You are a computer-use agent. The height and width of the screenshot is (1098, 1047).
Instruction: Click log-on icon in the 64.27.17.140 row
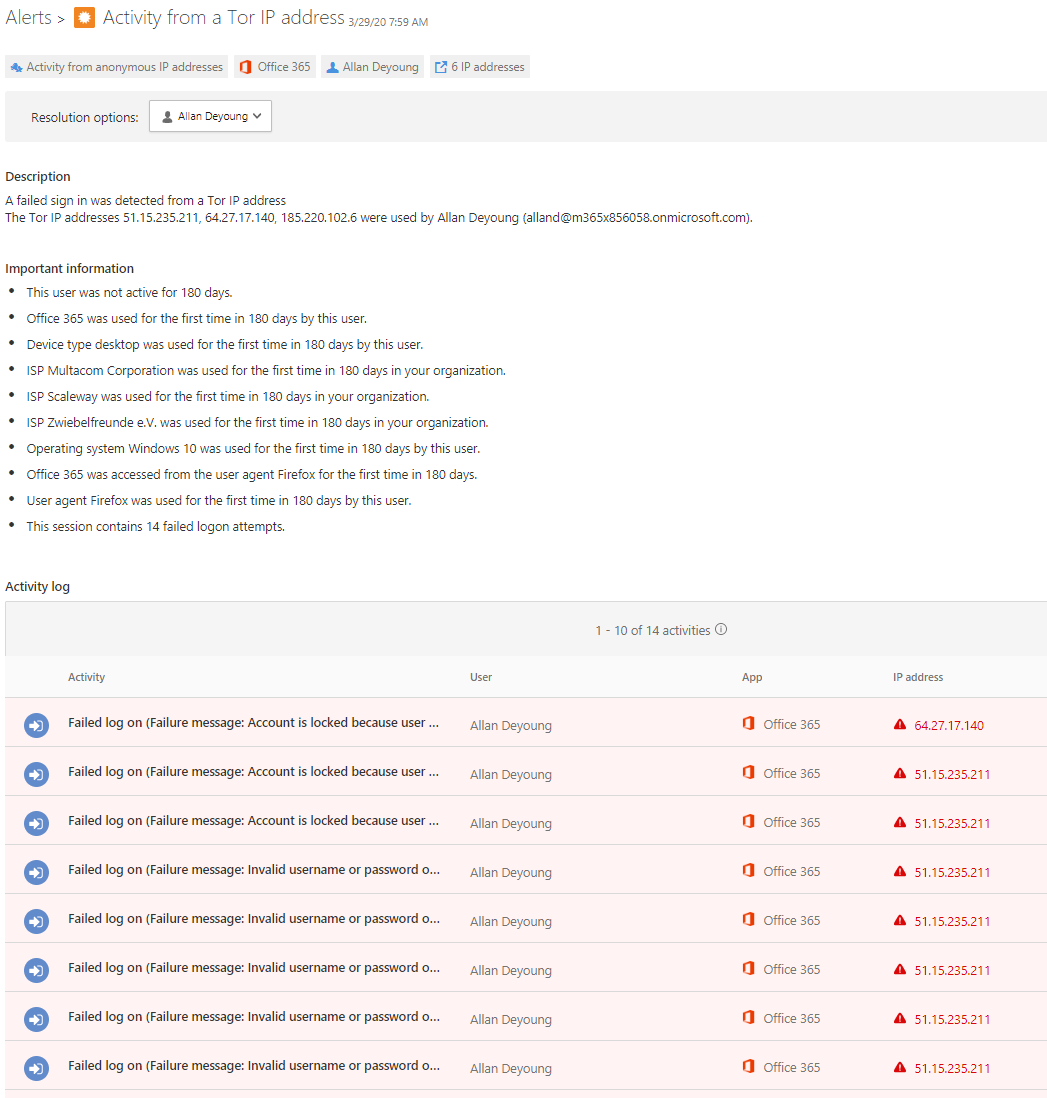pos(36,725)
